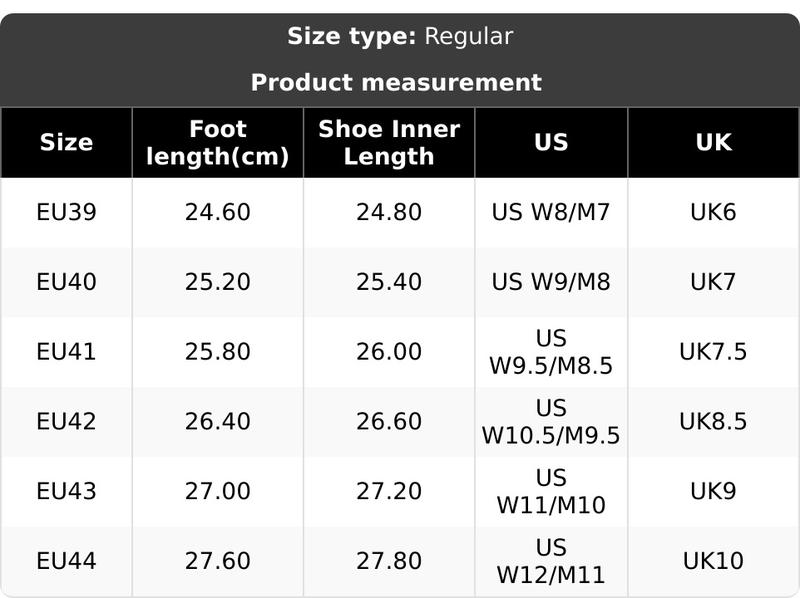This screenshot has height=598, width=800.
Task: Click the UK column header
Action: click(713, 143)
